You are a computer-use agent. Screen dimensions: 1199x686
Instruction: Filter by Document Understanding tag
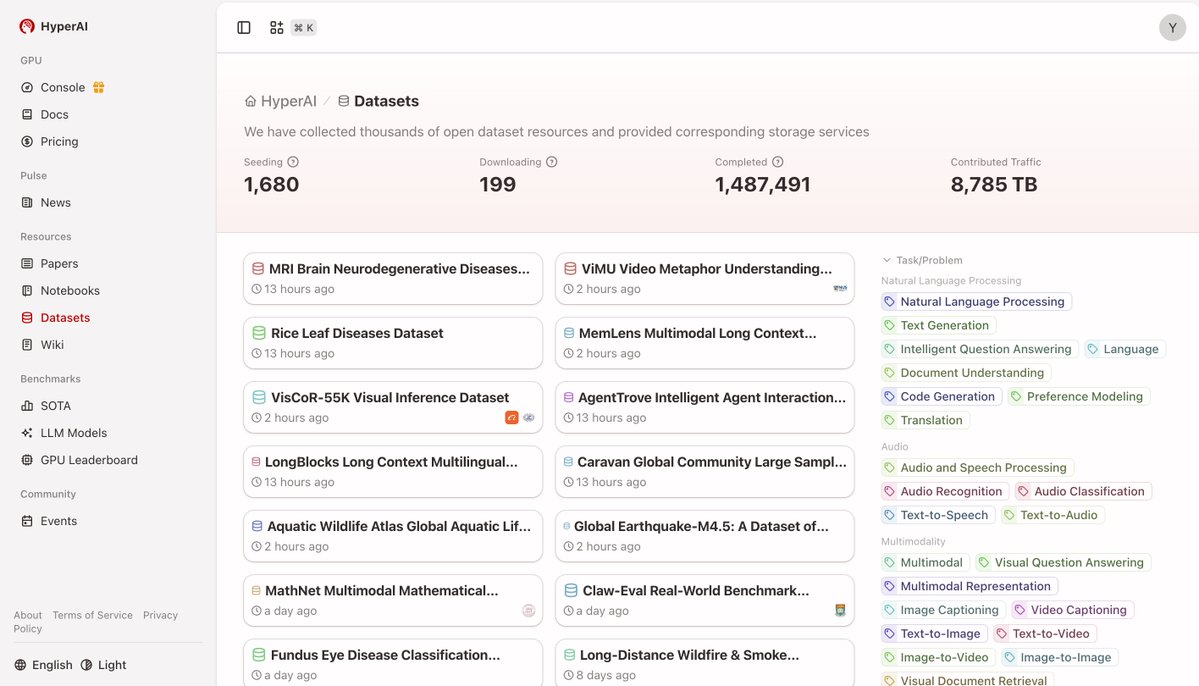point(966,372)
